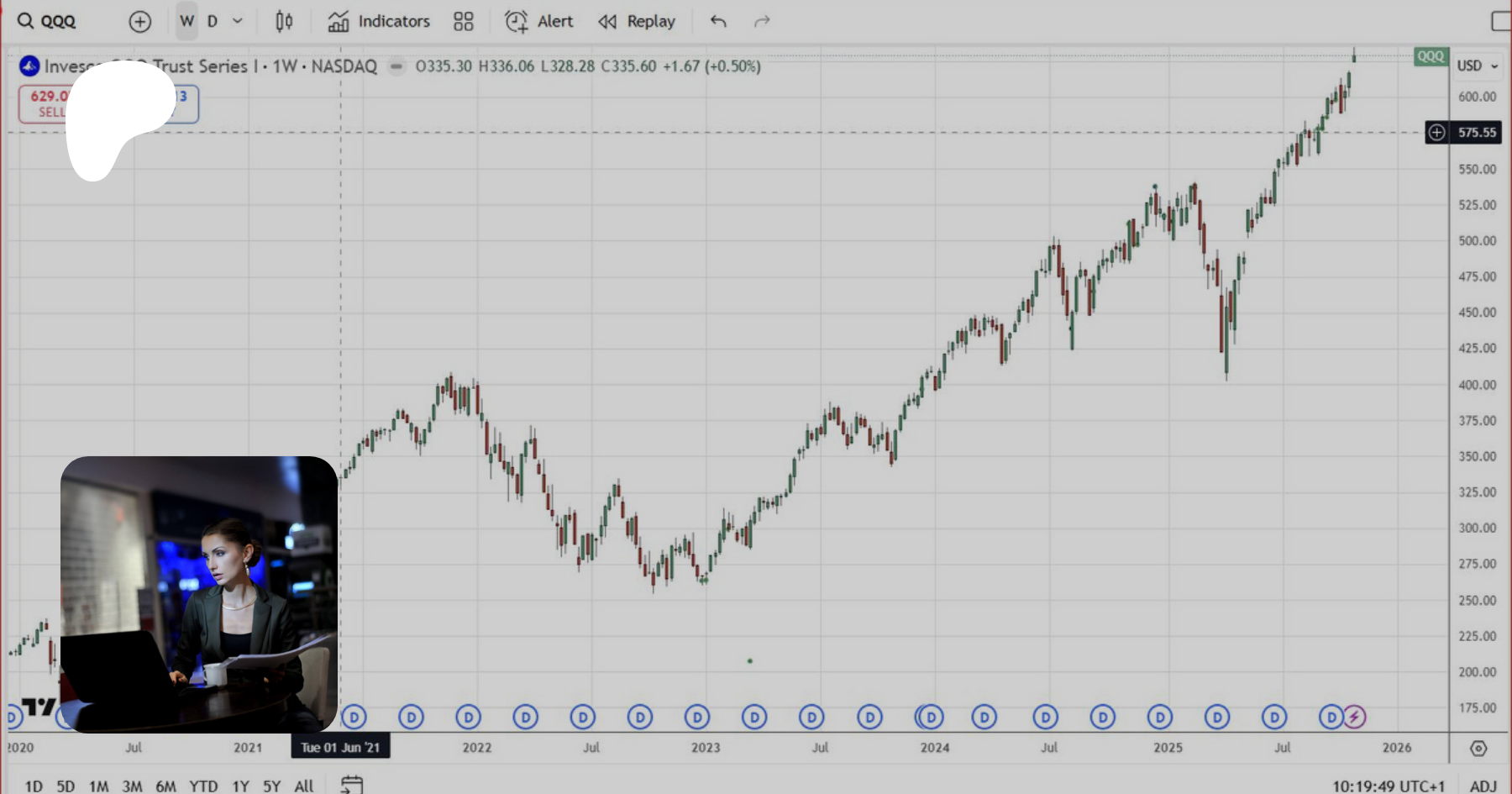1512x794 pixels.
Task: Select the W weekly interval
Action: pos(186,22)
